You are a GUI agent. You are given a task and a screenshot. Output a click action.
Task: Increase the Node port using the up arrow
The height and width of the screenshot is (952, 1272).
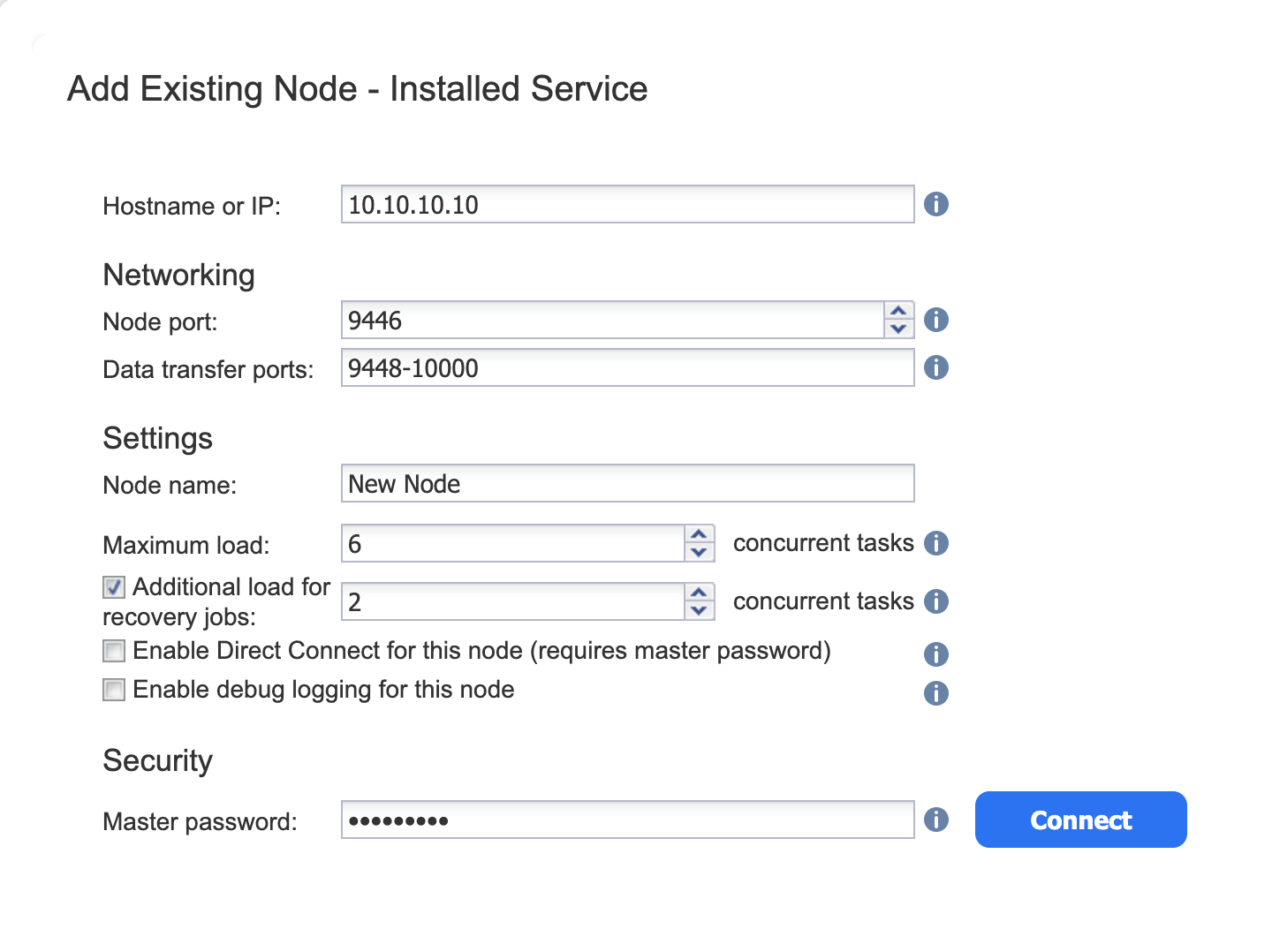click(x=898, y=312)
